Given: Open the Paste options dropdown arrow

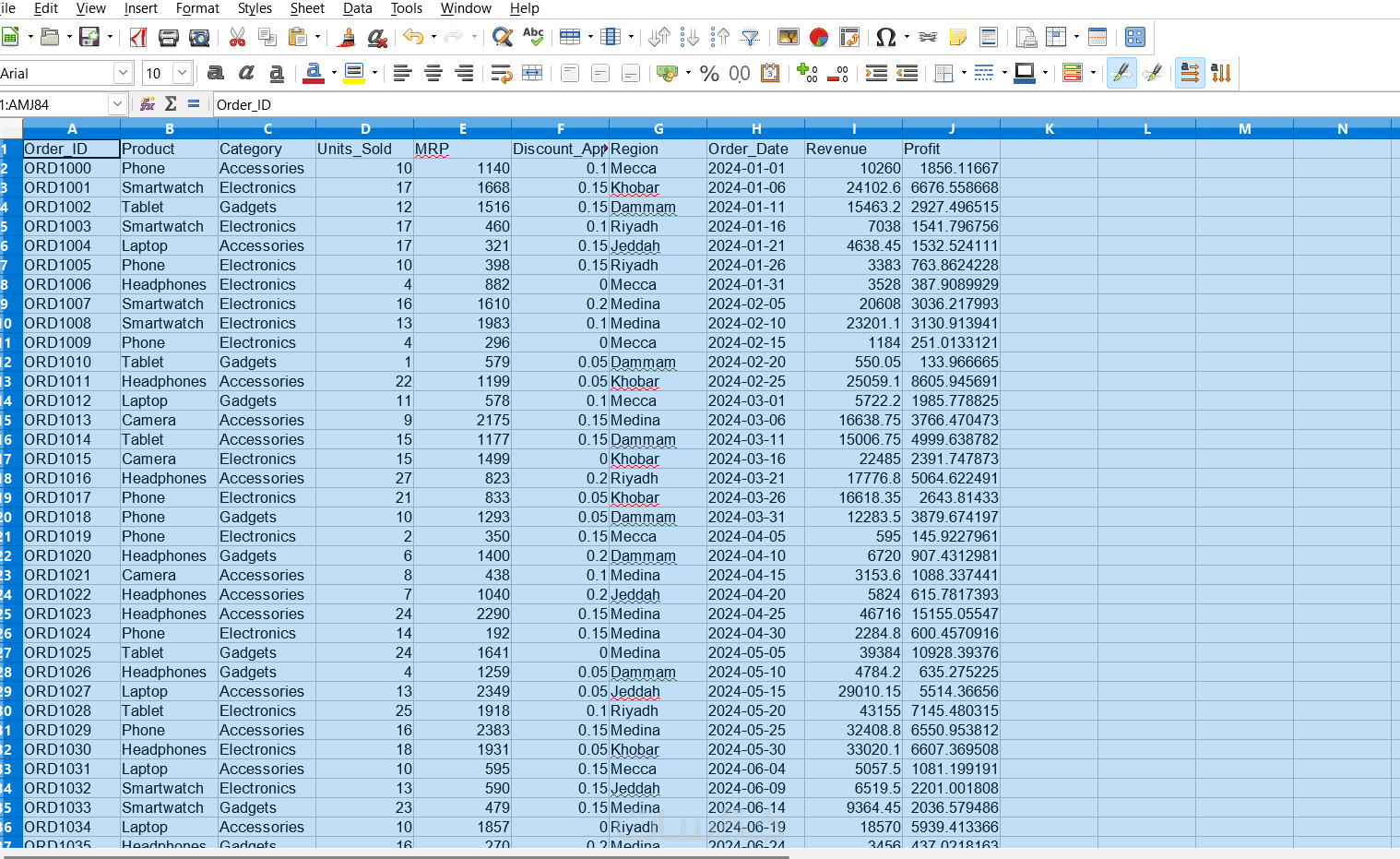Looking at the screenshot, I should [x=317, y=37].
